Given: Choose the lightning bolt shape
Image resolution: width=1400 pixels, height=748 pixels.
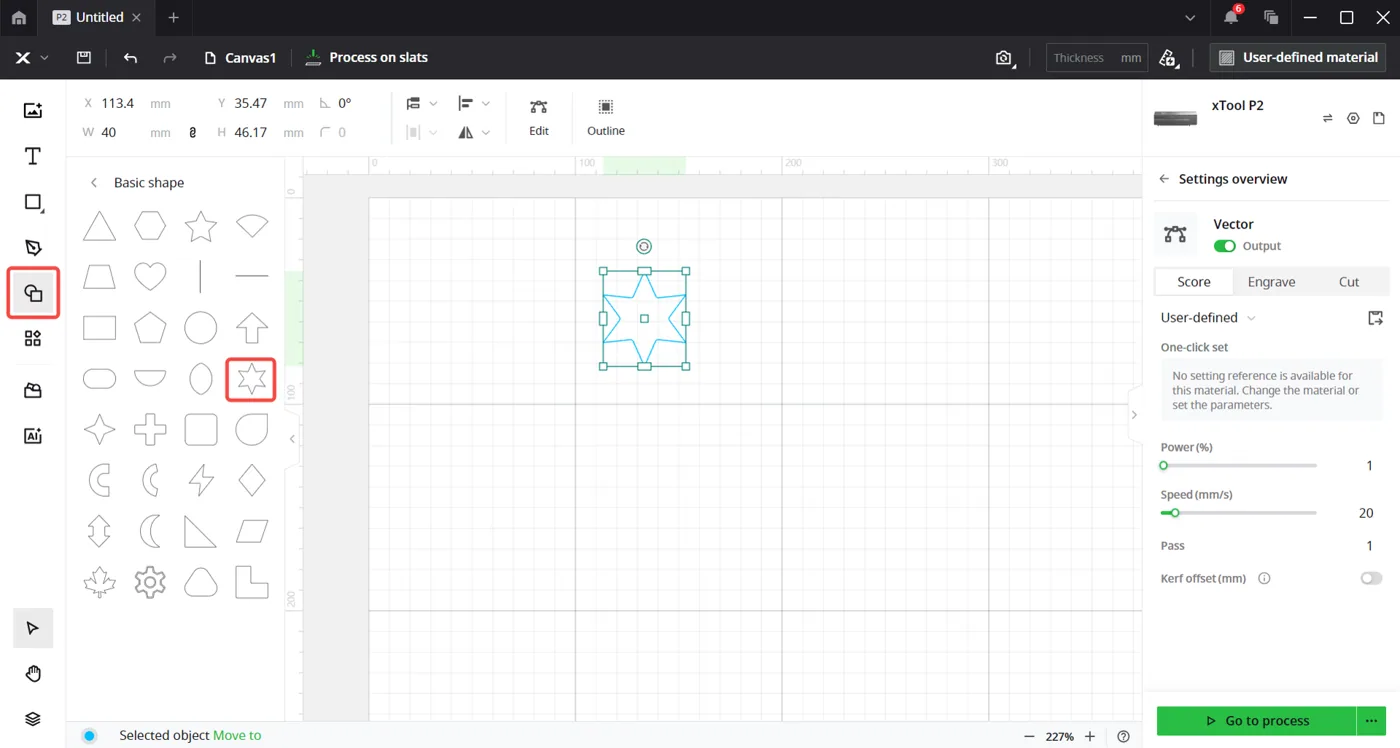Looking at the screenshot, I should (x=201, y=480).
